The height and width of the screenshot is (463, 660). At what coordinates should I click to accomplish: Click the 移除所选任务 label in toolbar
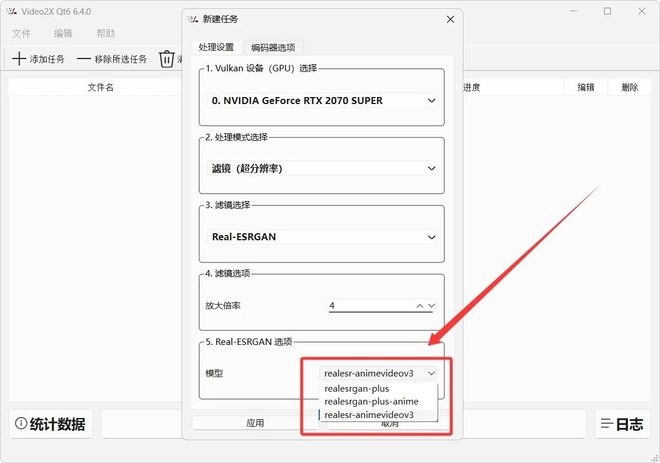point(120,59)
